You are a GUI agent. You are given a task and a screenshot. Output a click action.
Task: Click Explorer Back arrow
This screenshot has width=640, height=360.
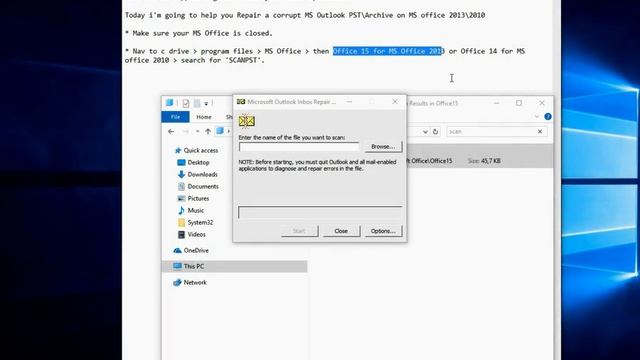(171, 131)
